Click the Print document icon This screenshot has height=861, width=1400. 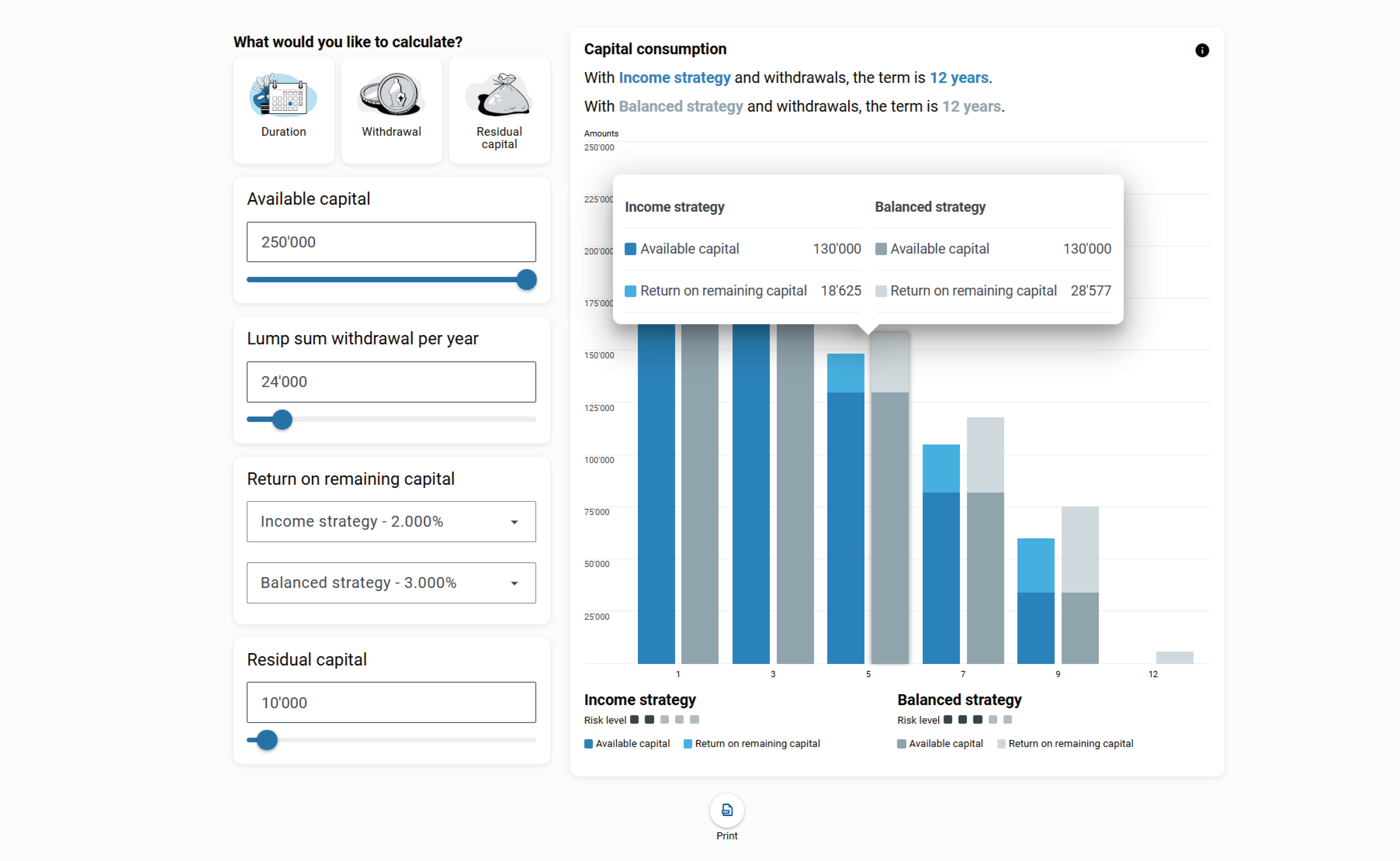(727, 810)
